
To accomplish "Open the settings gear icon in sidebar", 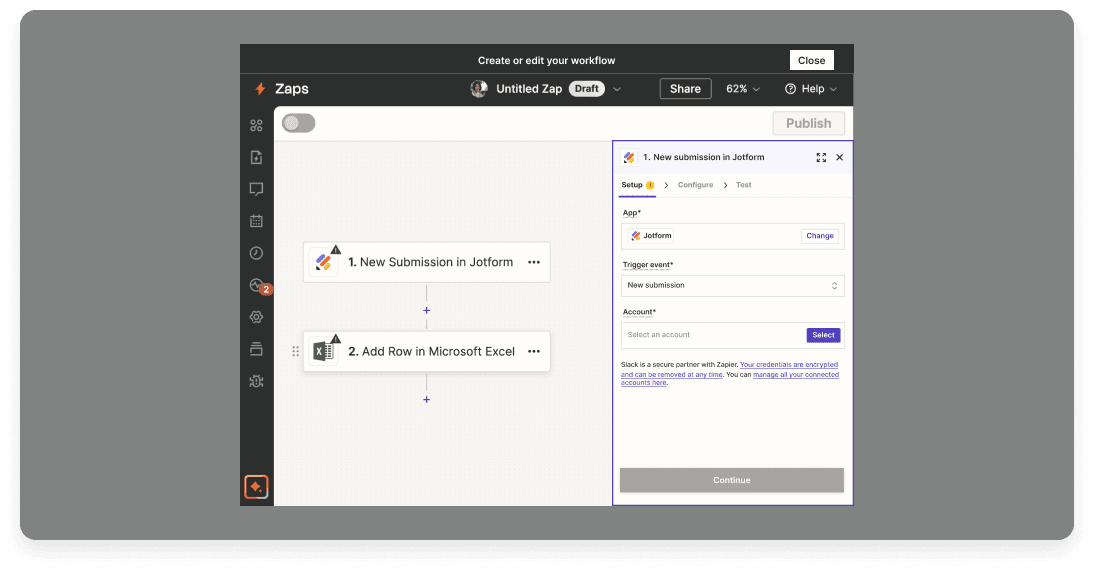I will [x=256, y=317].
